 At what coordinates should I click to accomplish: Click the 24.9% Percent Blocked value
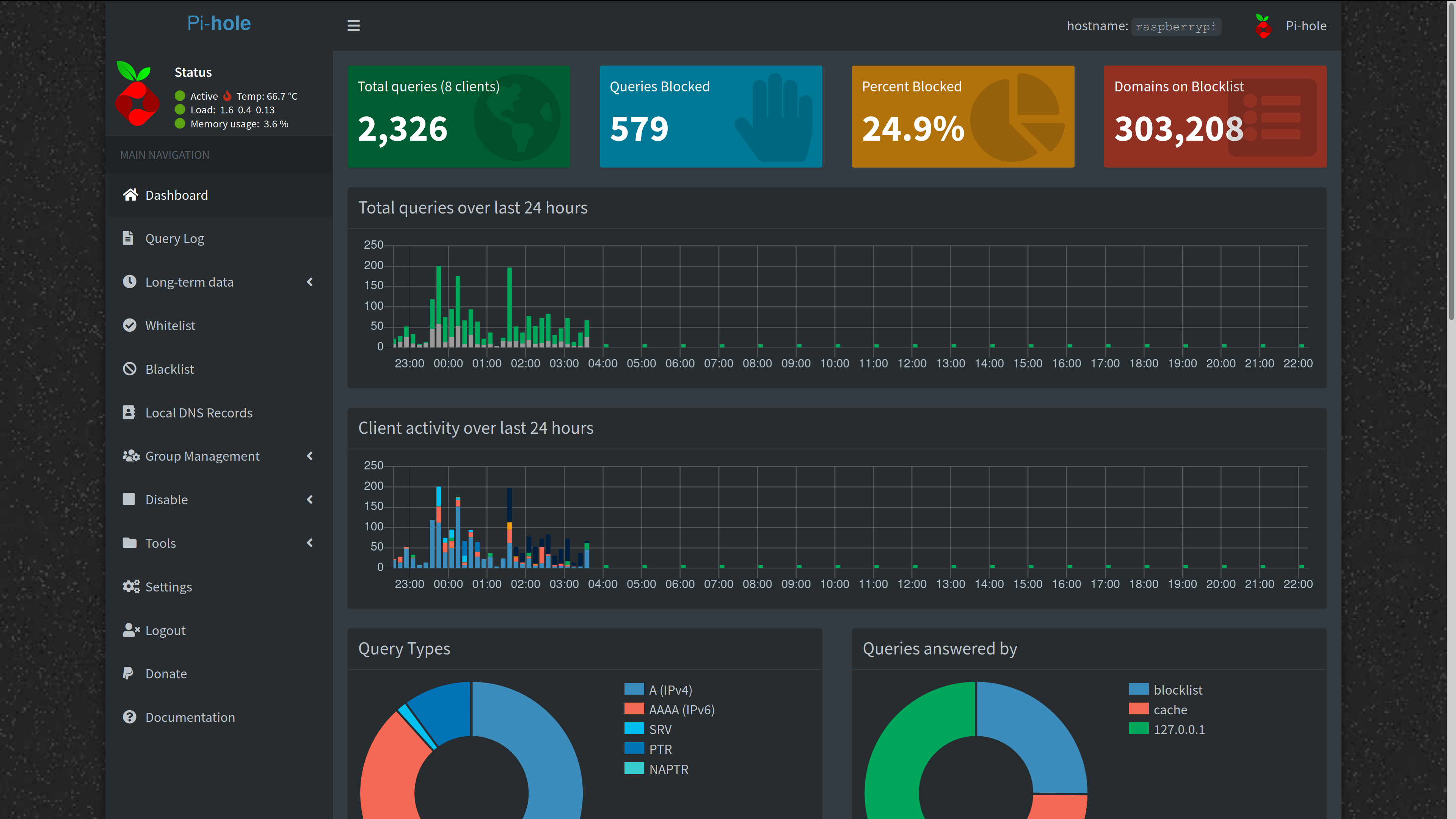[913, 129]
